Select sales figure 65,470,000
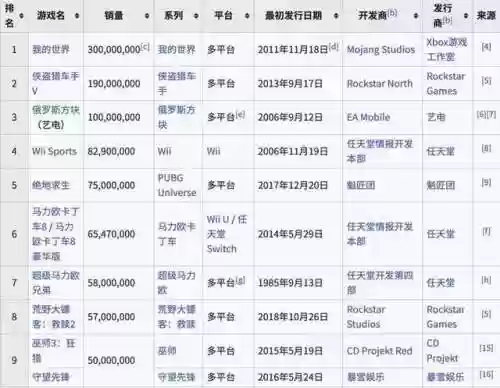The image size is (500, 388). [x=111, y=234]
